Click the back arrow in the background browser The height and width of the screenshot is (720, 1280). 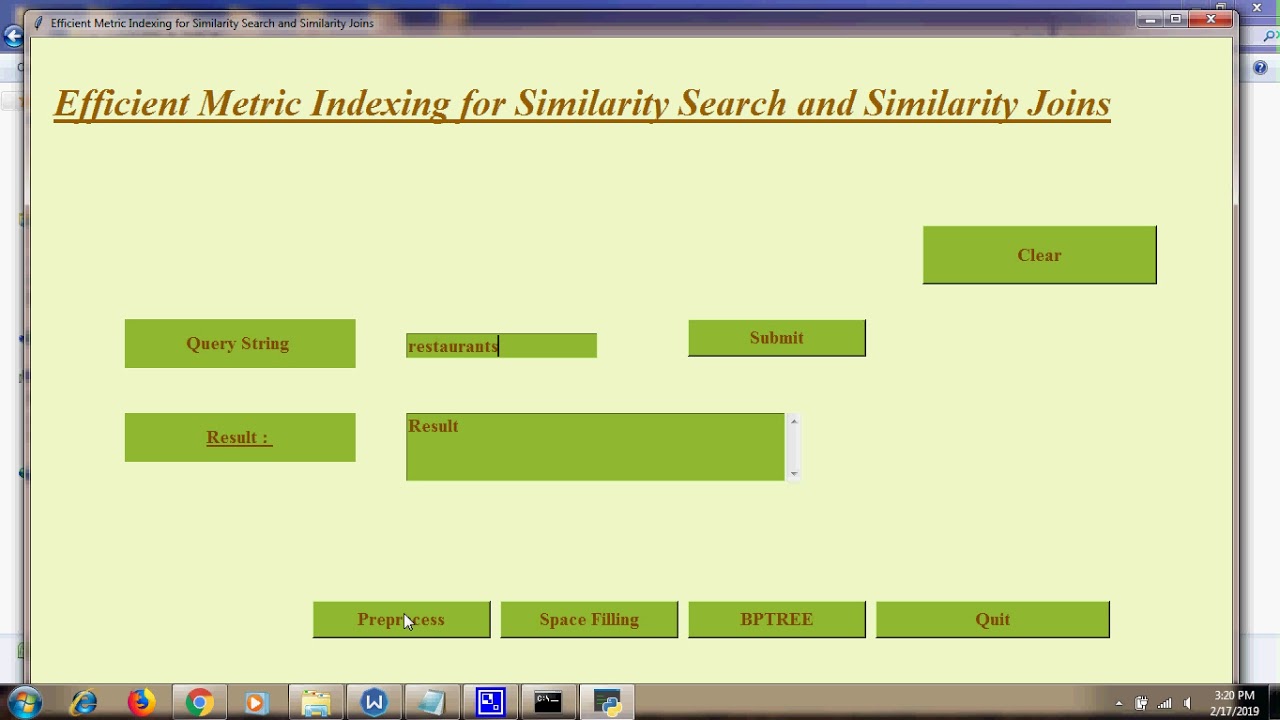click(x=12, y=37)
